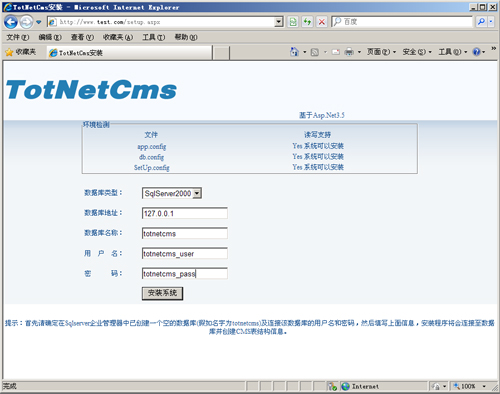Click the 完成 status bar text
This screenshot has height=394, width=500.
point(10,386)
